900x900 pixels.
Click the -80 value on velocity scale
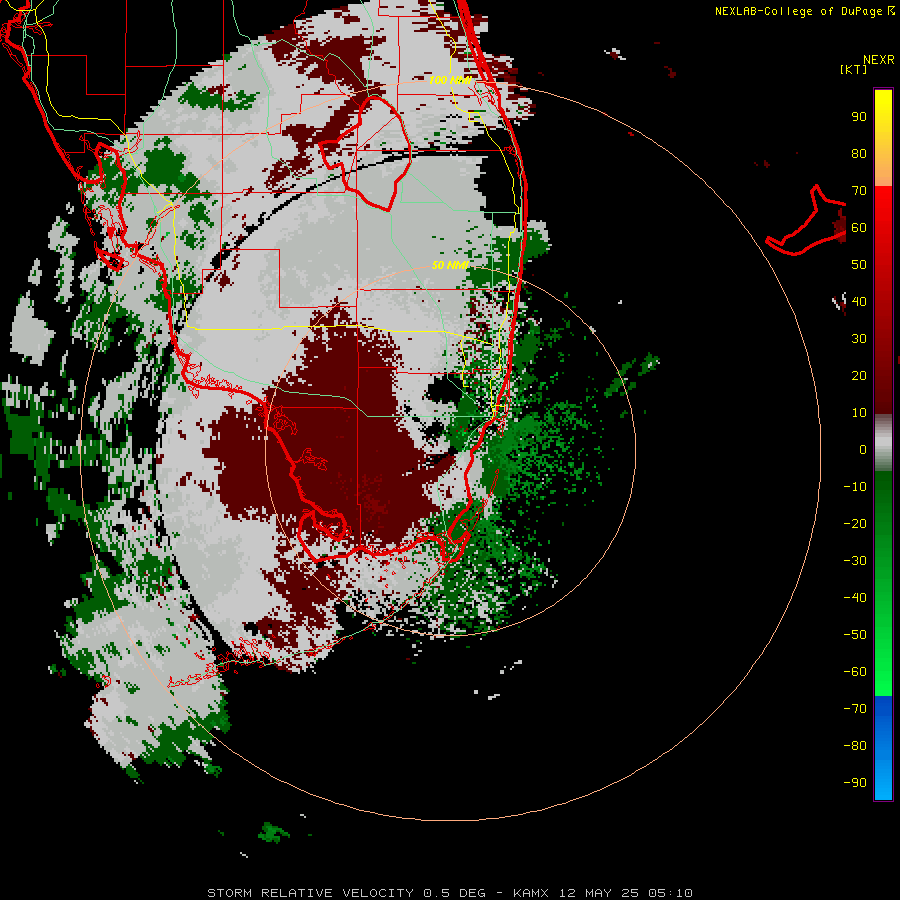[855, 746]
